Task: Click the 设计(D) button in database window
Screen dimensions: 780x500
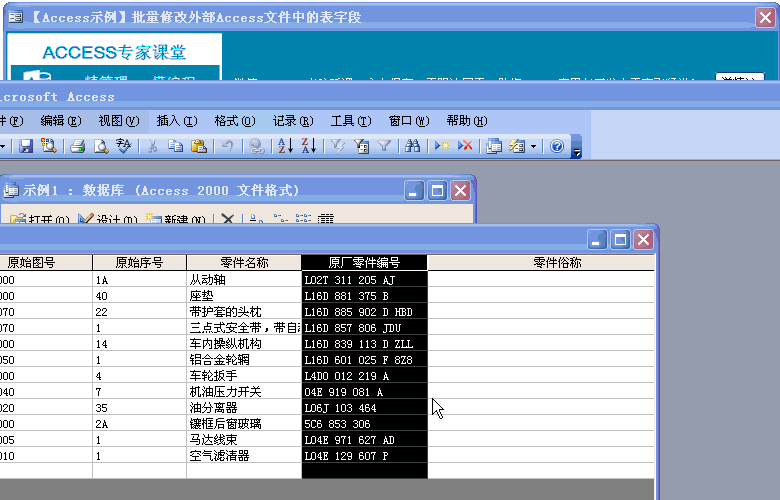Action: [108, 219]
